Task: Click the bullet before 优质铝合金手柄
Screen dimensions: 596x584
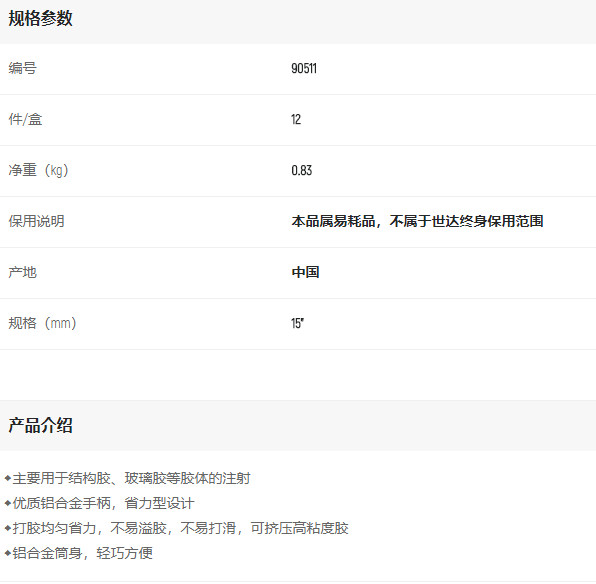Action: click(x=8, y=503)
